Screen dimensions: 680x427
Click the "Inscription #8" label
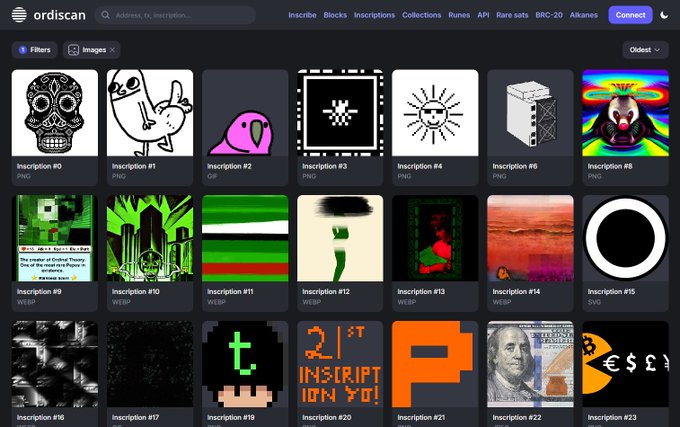[x=610, y=166]
